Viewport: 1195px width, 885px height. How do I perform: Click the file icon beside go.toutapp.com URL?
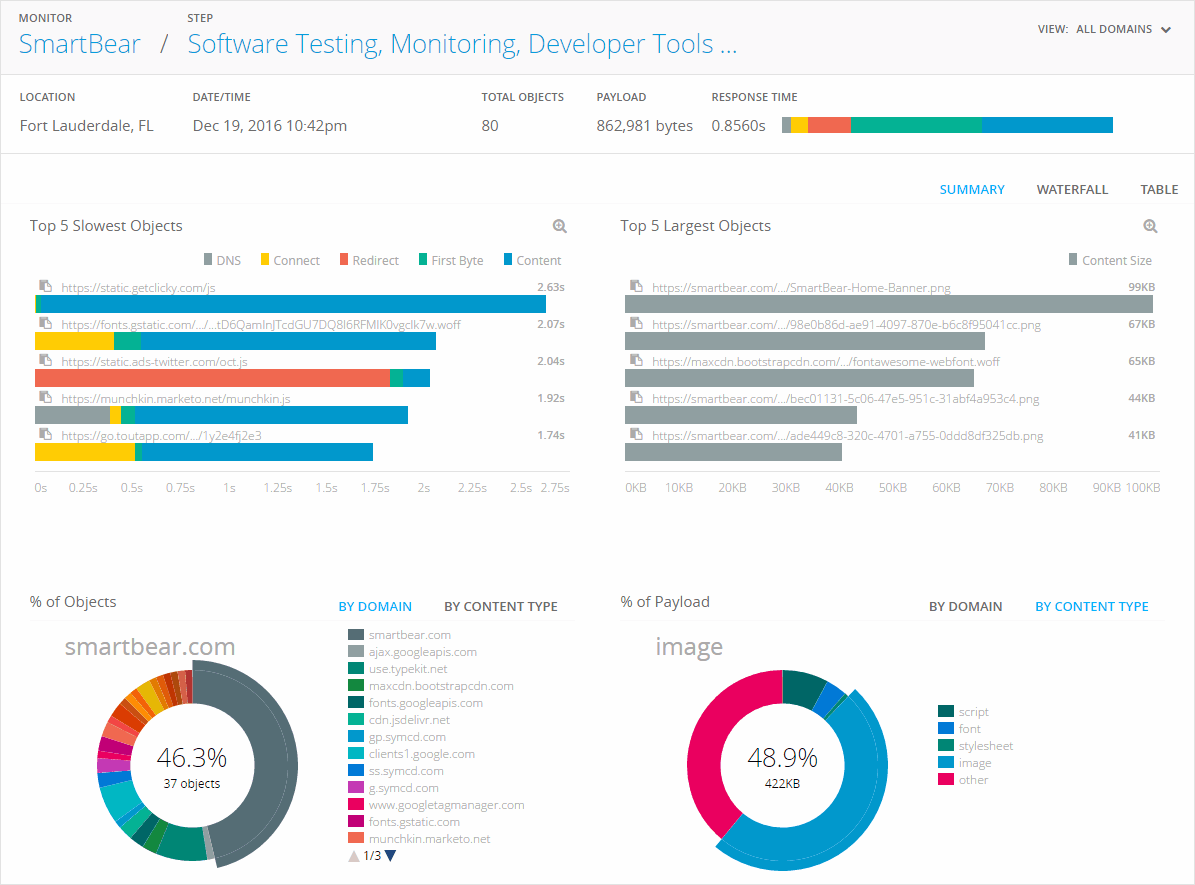[x=46, y=434]
